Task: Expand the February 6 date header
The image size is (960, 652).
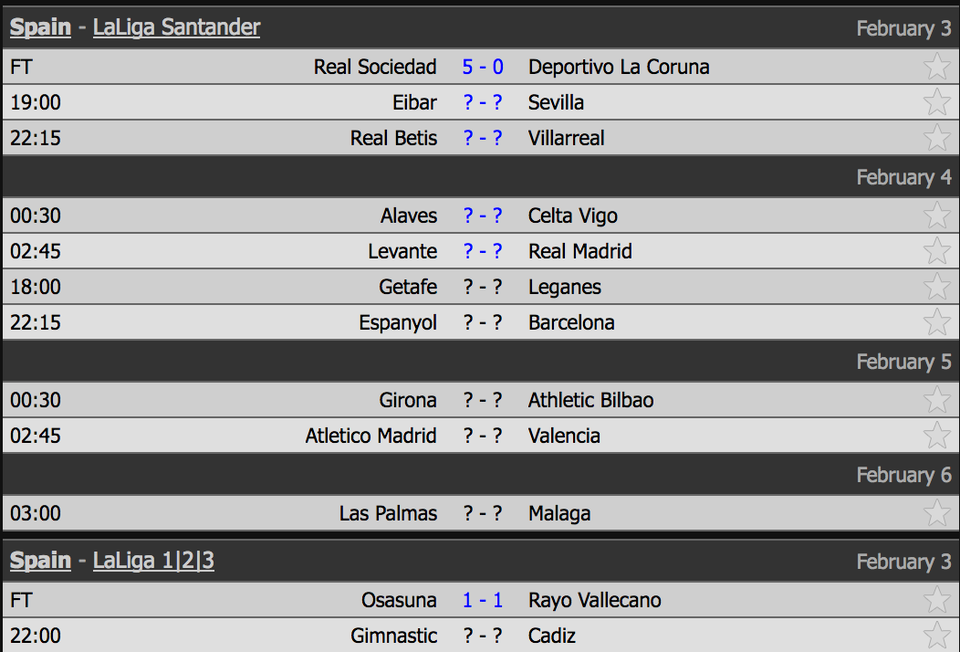Action: pyautogui.click(x=904, y=474)
